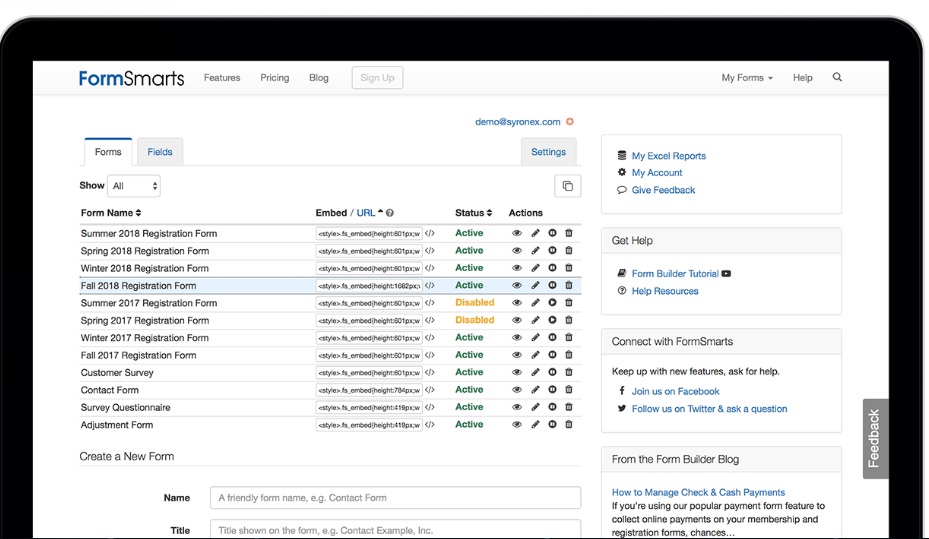Delete the Customer Survey form with trash icon

[569, 372]
